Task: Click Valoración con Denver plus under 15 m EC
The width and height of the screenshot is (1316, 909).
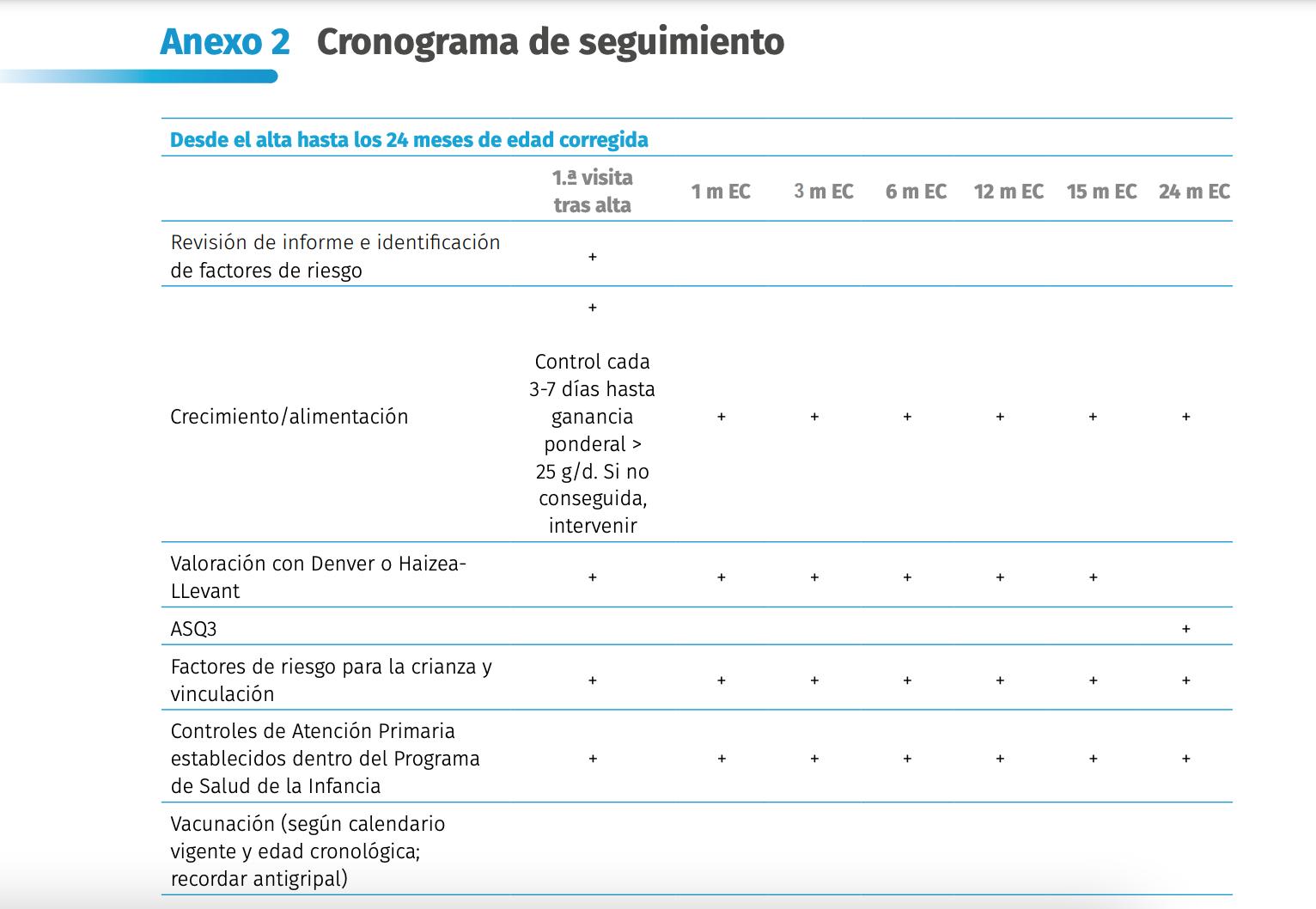Action: pos(1094,577)
